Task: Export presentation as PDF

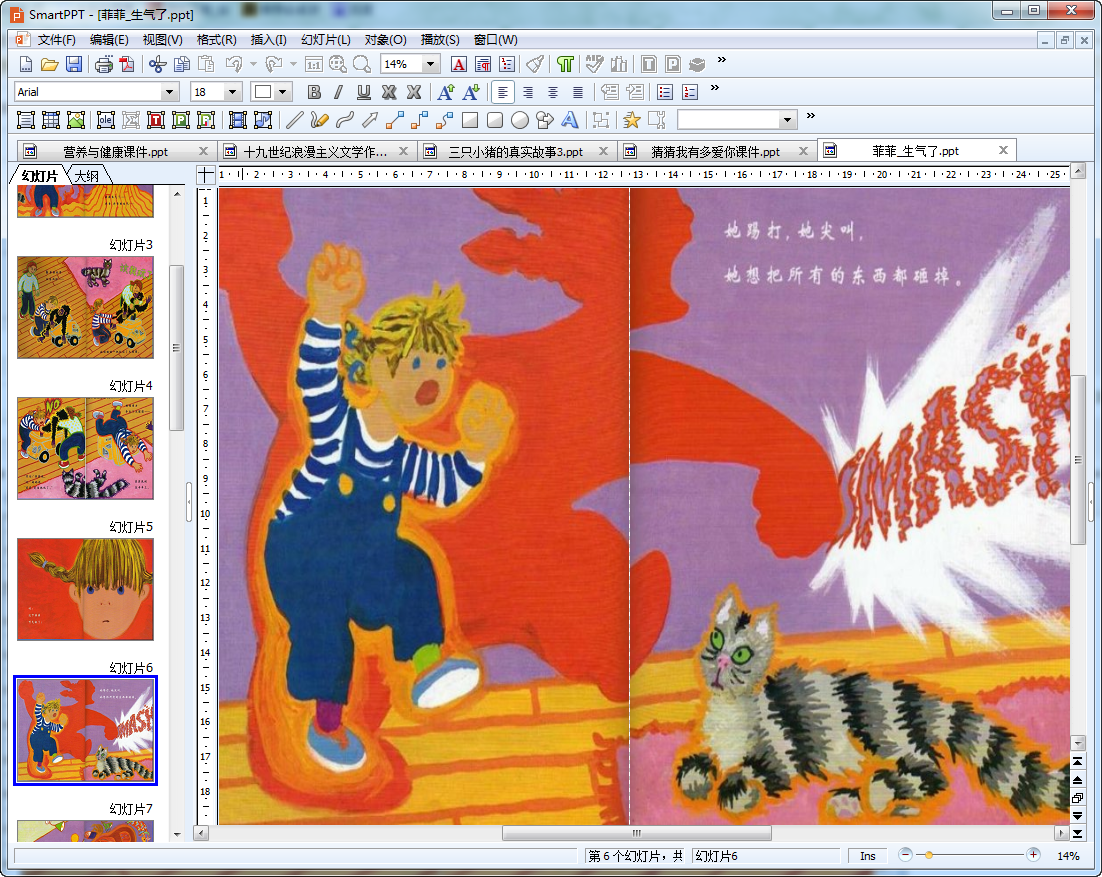Action: pyautogui.click(x=127, y=65)
